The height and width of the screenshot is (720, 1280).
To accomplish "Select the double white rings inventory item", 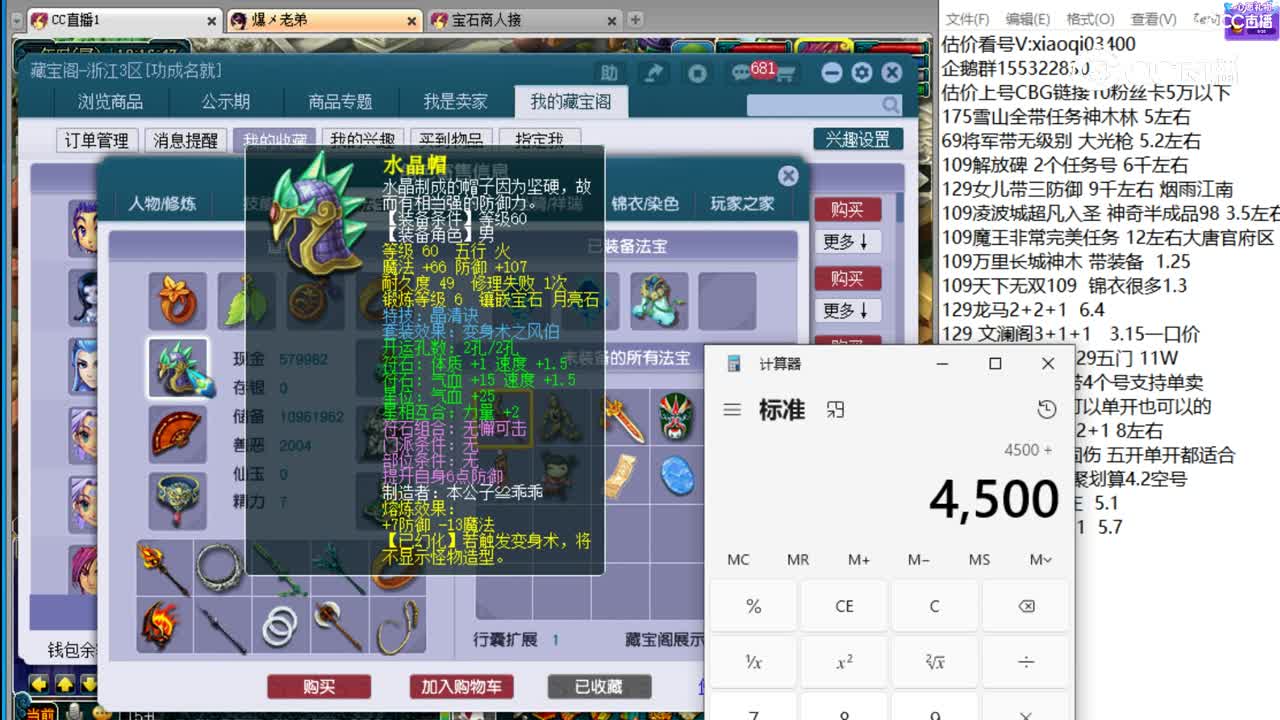I will tap(279, 625).
